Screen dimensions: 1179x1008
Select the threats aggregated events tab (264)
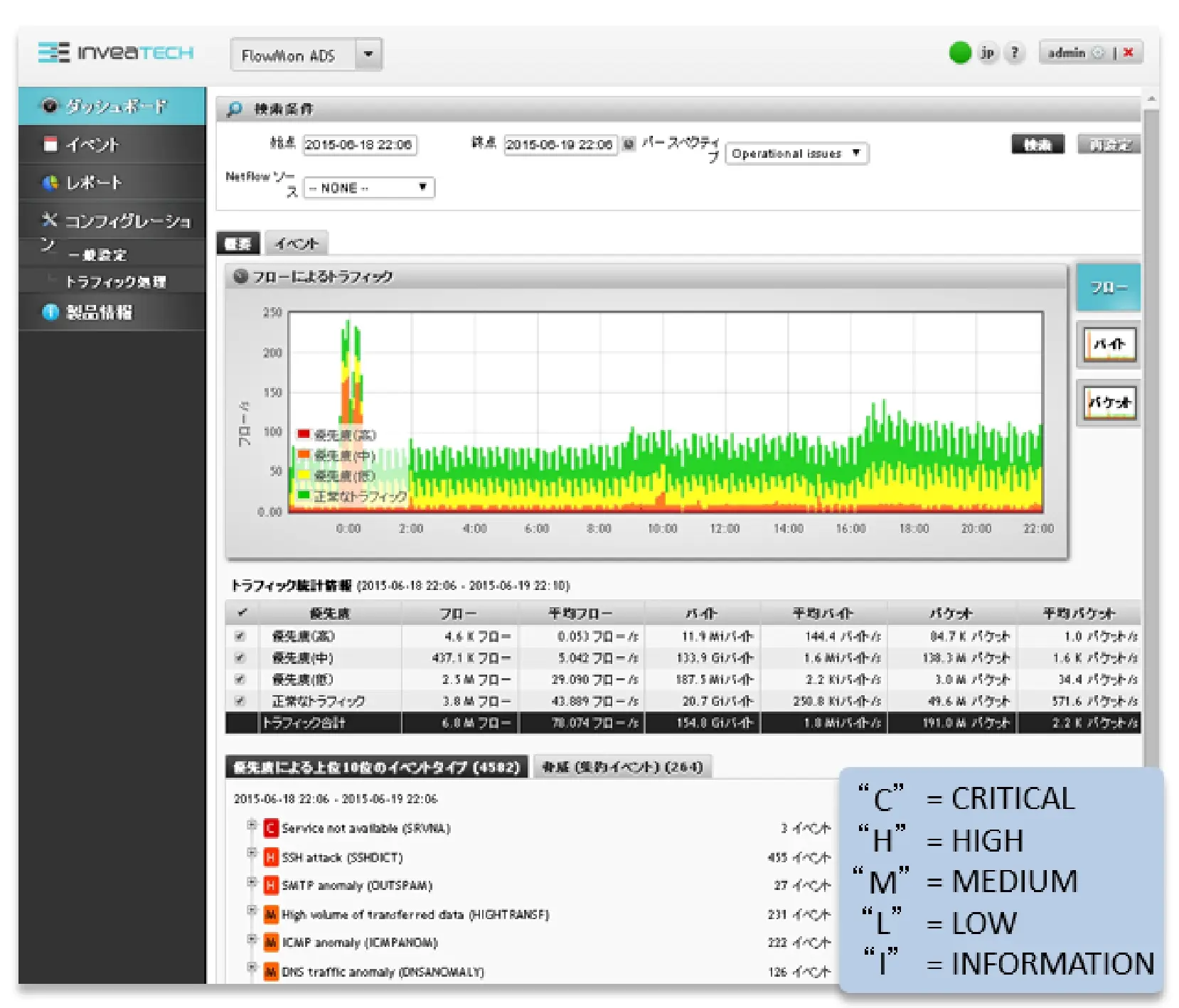pos(622,766)
